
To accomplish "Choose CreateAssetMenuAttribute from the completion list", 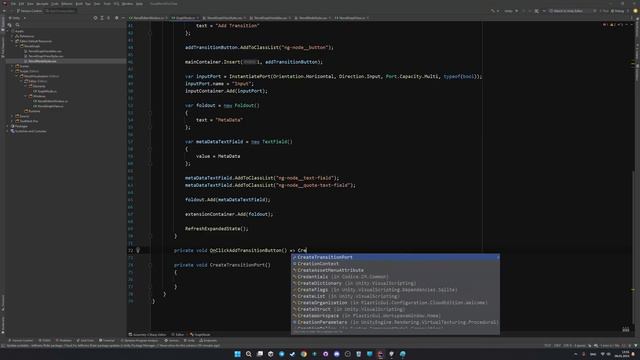I will coord(395,270).
